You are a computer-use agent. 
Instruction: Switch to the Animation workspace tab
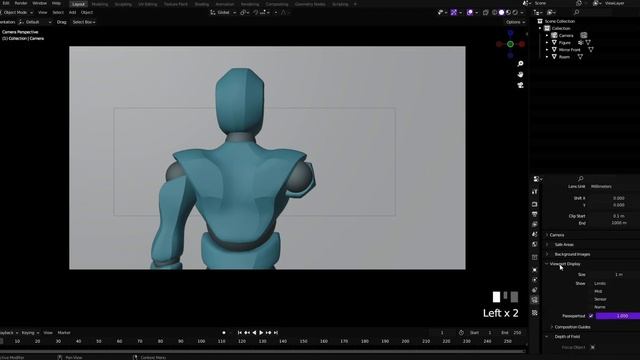click(224, 4)
